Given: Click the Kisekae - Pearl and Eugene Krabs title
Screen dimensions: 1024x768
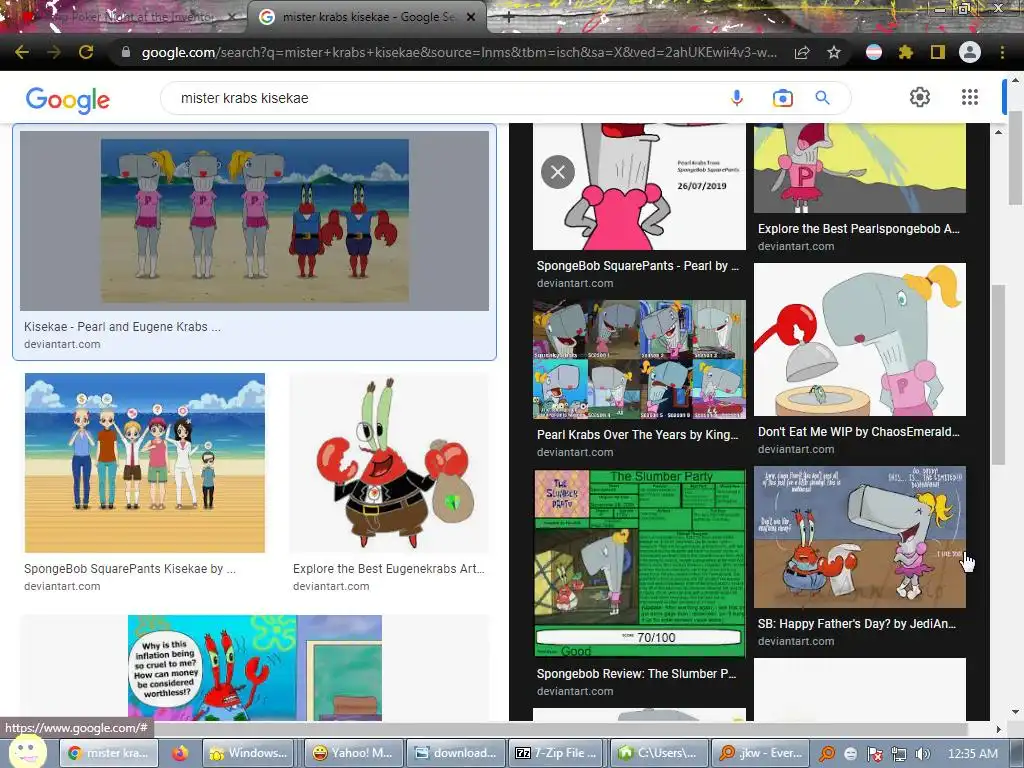Looking at the screenshot, I should tap(122, 327).
